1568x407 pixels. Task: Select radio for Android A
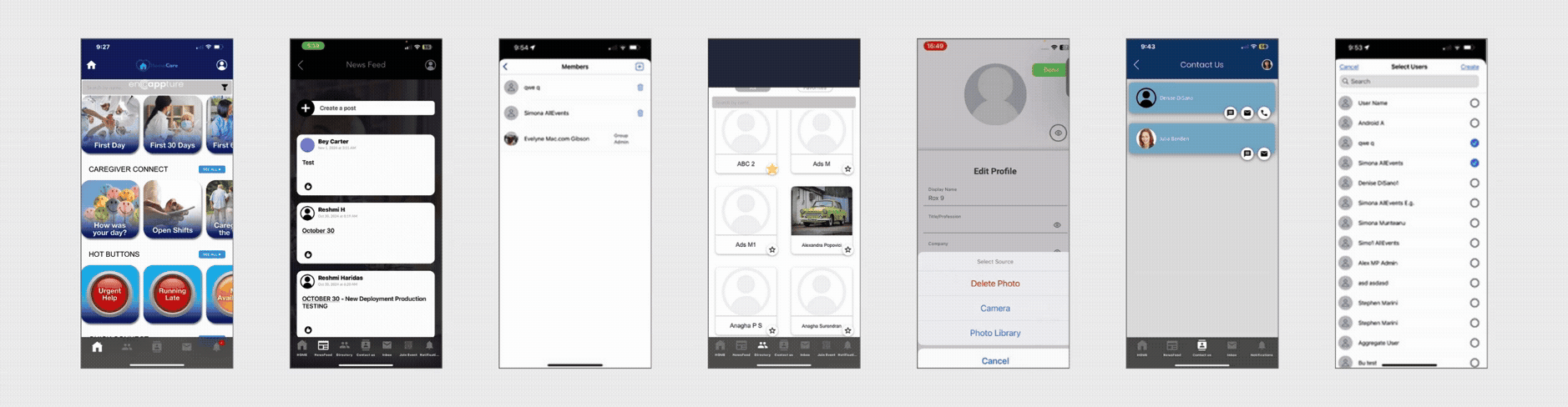[1474, 123]
